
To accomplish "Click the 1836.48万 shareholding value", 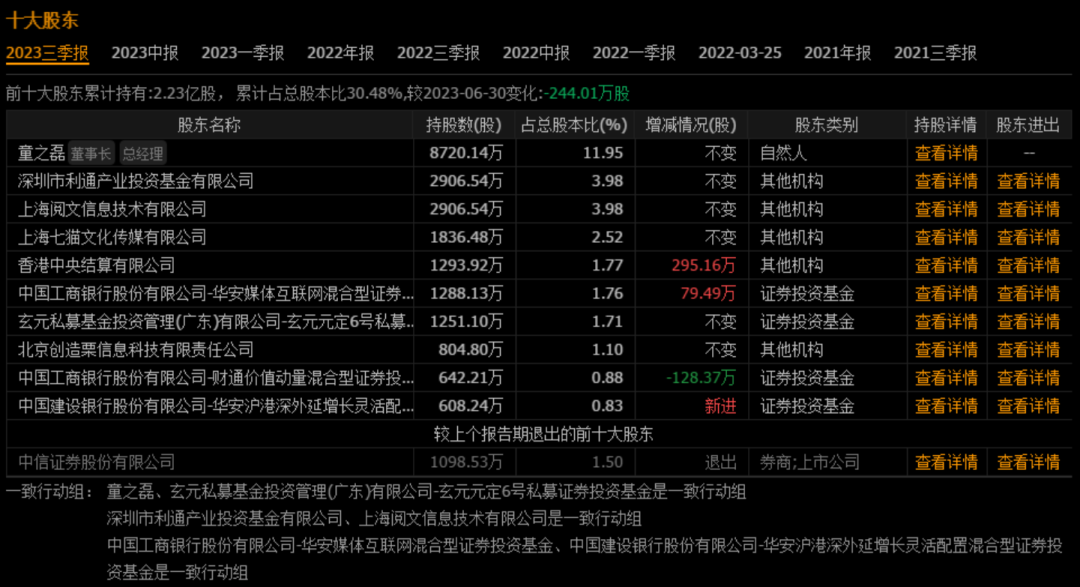I will [x=466, y=238].
